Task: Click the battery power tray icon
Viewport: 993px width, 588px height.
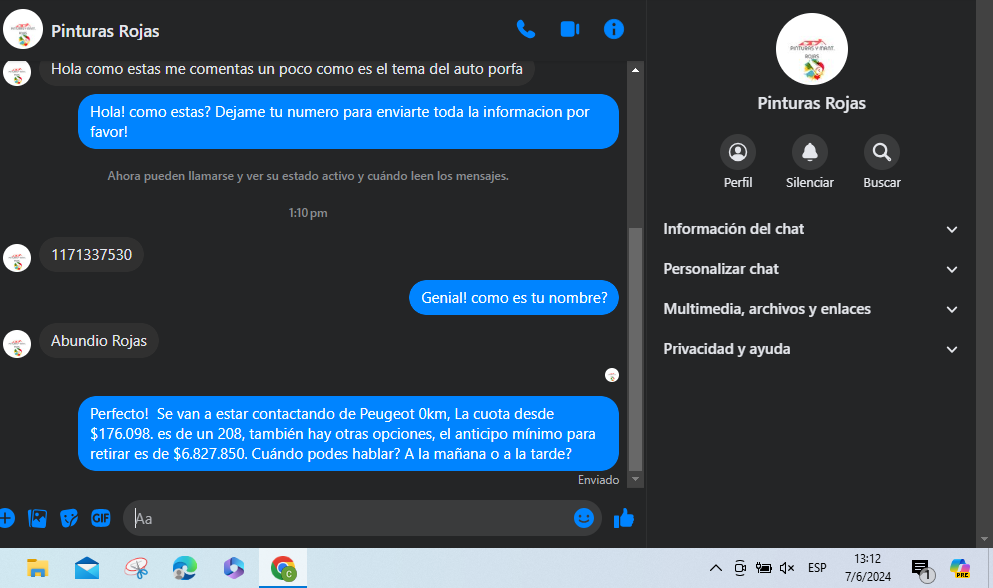Action: (763, 568)
